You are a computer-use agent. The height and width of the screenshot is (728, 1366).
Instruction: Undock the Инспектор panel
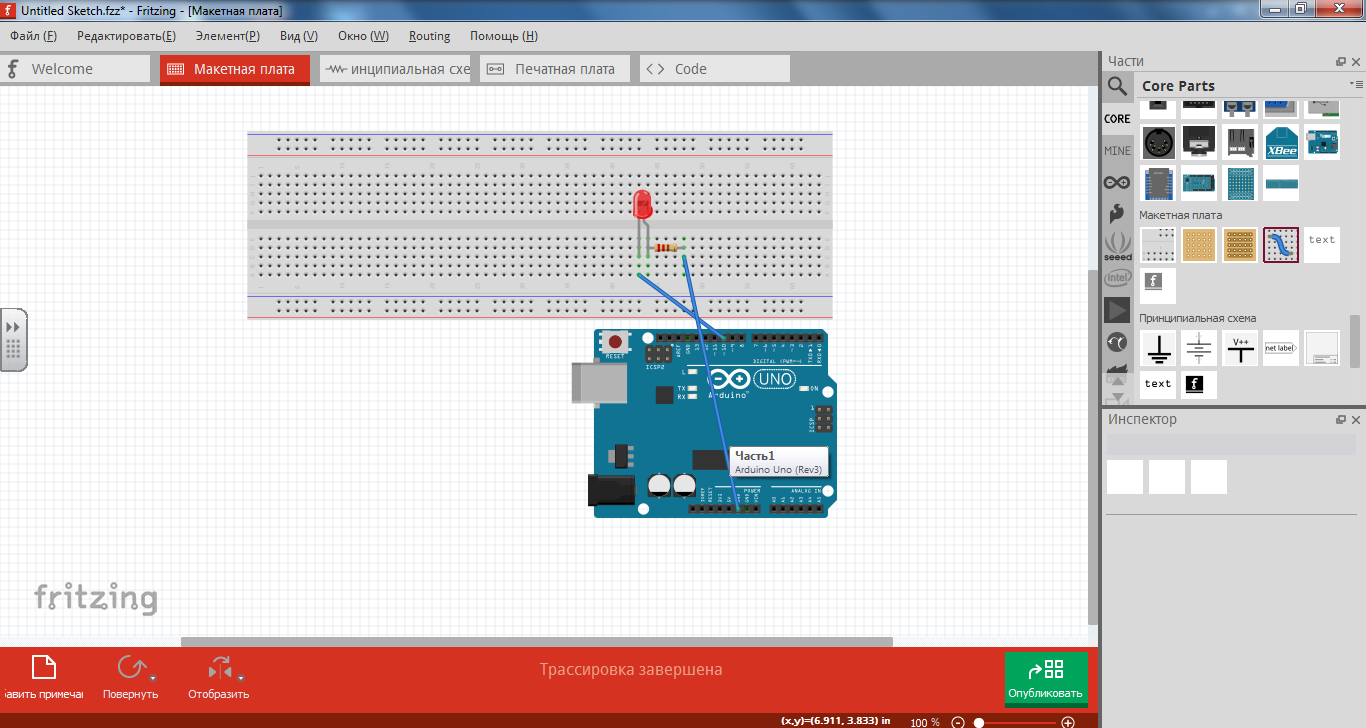click(1341, 420)
